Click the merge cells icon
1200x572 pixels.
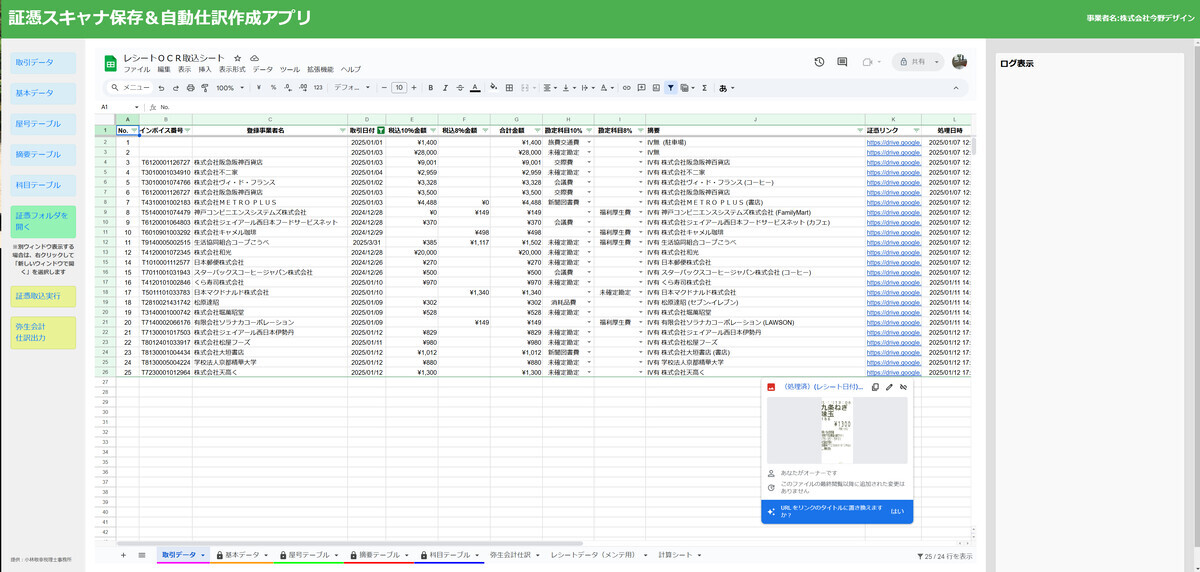click(525, 88)
